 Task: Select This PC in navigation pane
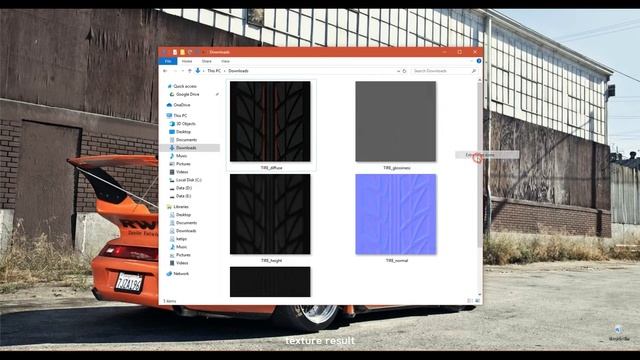pos(180,116)
